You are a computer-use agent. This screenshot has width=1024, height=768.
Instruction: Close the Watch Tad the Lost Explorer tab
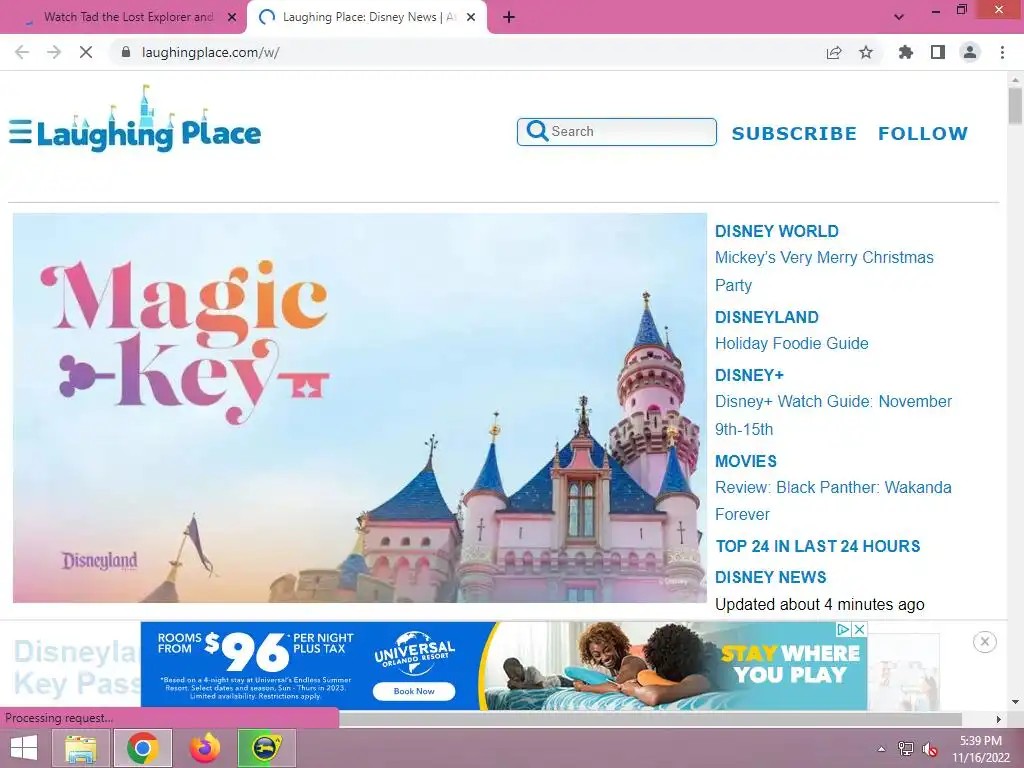232,18
